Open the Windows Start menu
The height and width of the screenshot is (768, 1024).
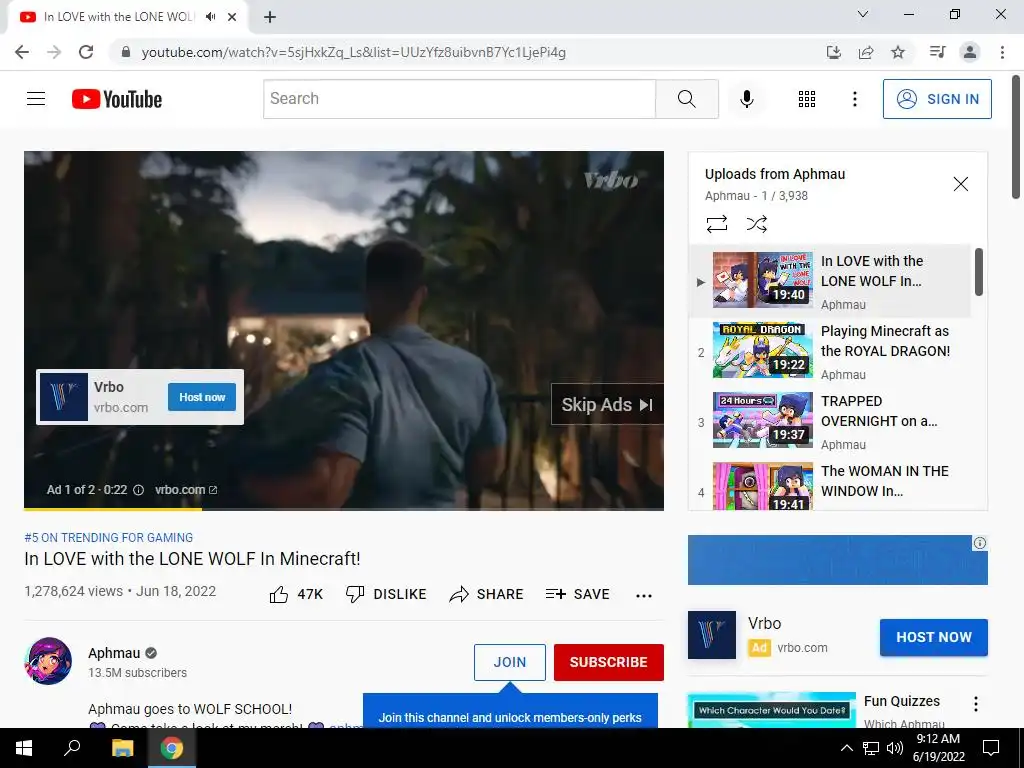point(24,748)
